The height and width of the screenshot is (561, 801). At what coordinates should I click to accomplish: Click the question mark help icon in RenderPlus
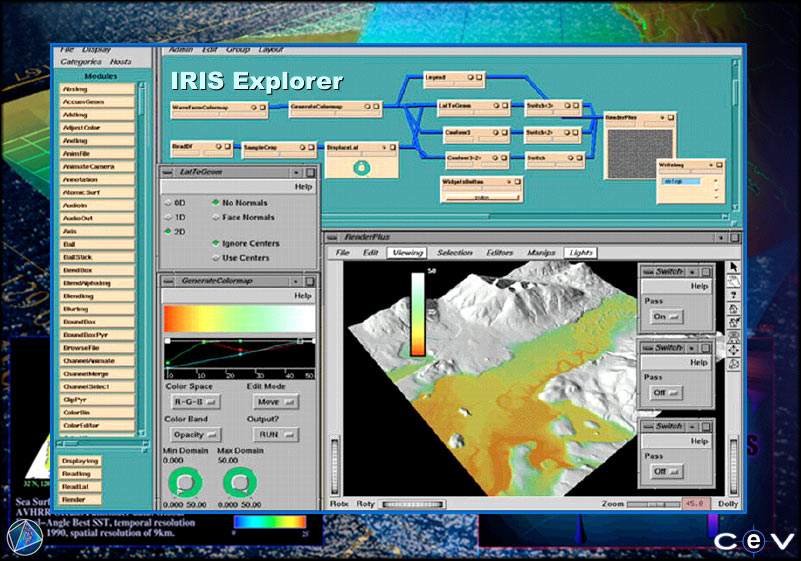pyautogui.click(x=734, y=295)
